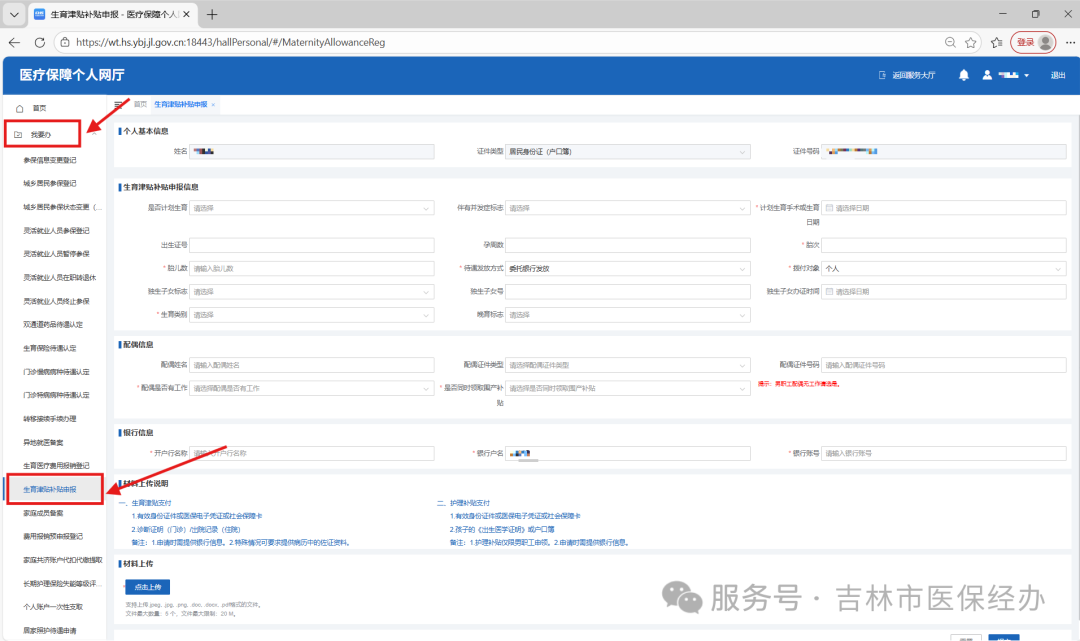Open the 配偶证件类型 dropdown
Viewport: 1080px width, 641px height.
click(x=627, y=365)
